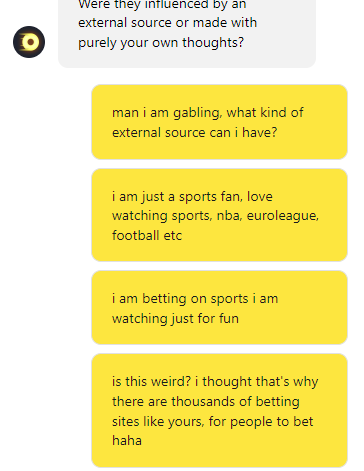Click 'i am betting on sports i am' line

[195, 299]
